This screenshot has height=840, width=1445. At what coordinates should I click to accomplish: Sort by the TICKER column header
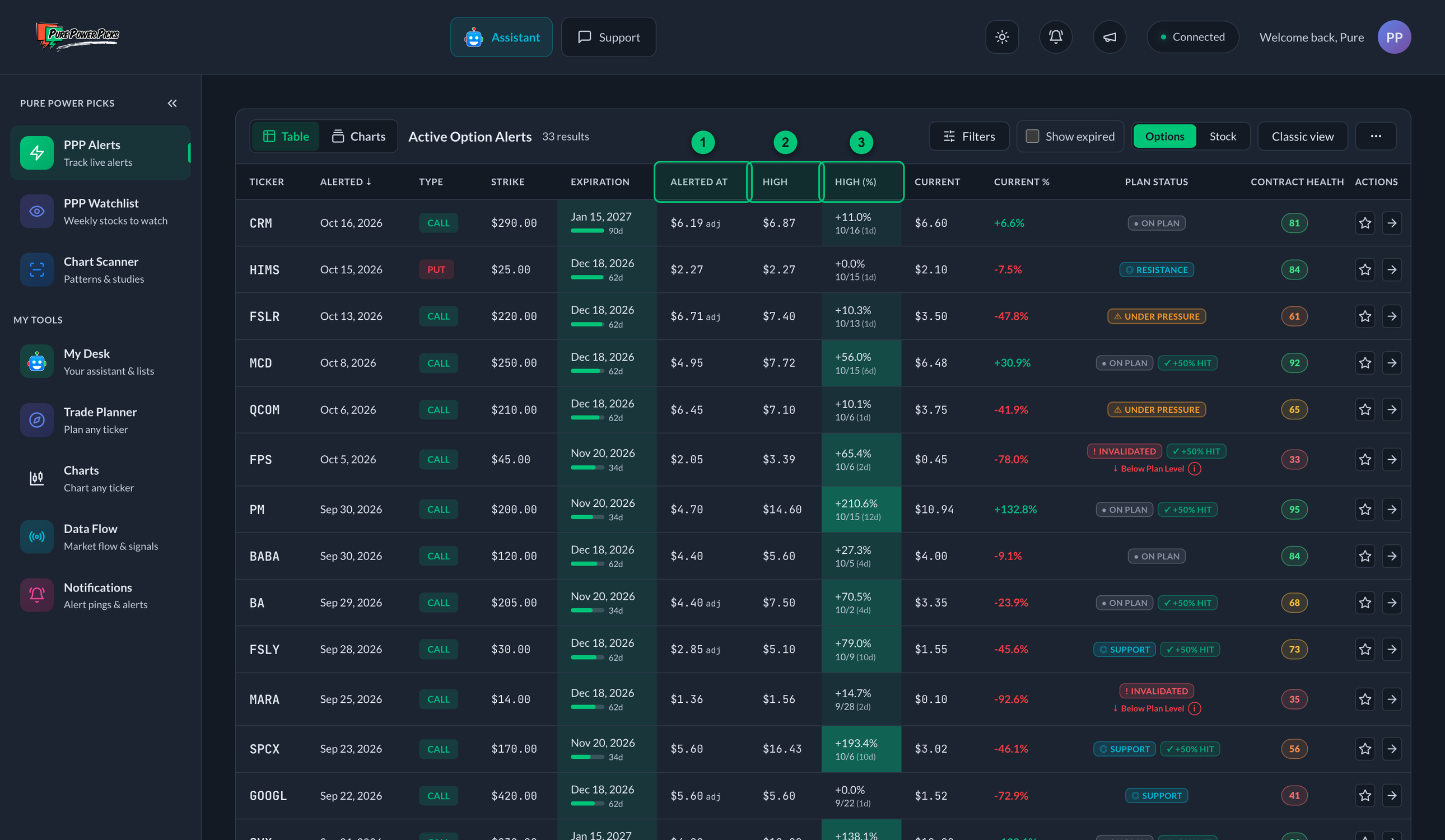267,182
